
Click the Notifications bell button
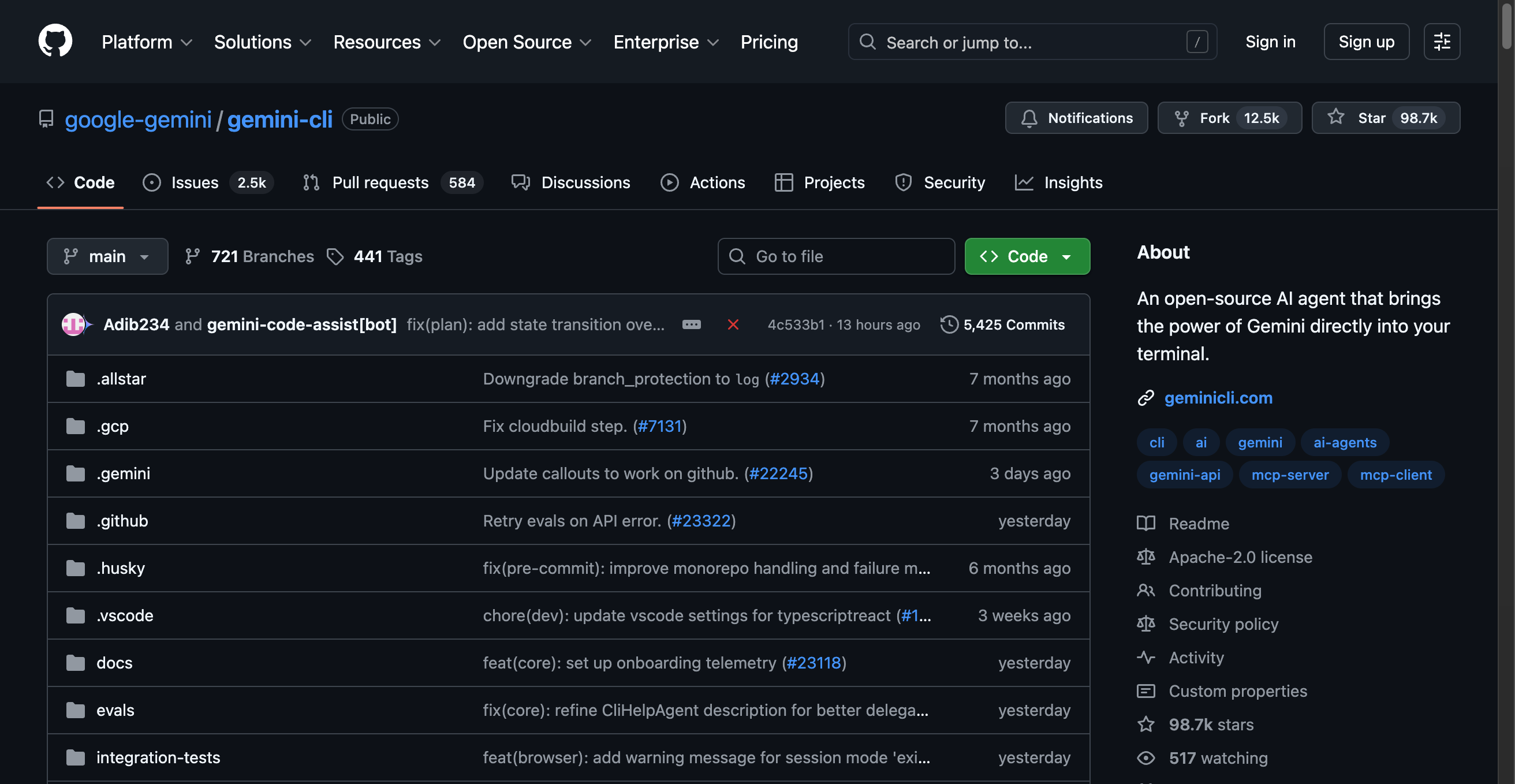1076,118
